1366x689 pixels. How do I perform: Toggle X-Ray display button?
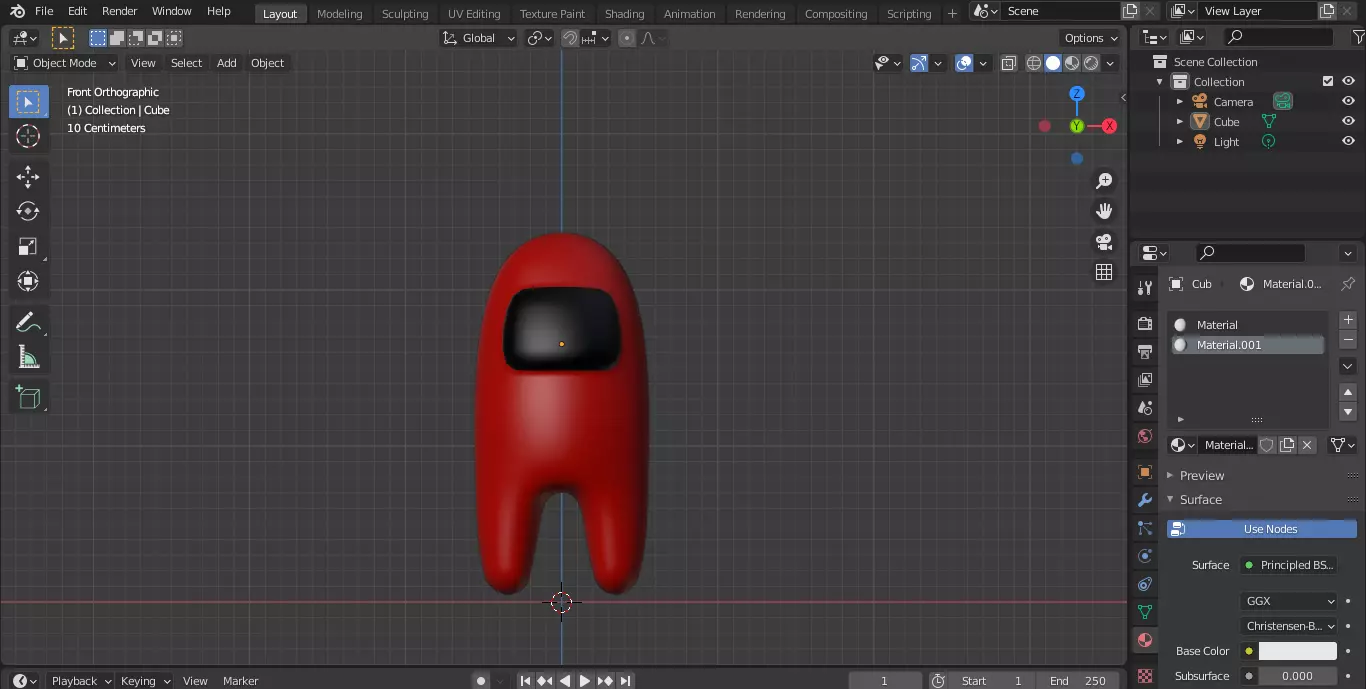click(1008, 63)
